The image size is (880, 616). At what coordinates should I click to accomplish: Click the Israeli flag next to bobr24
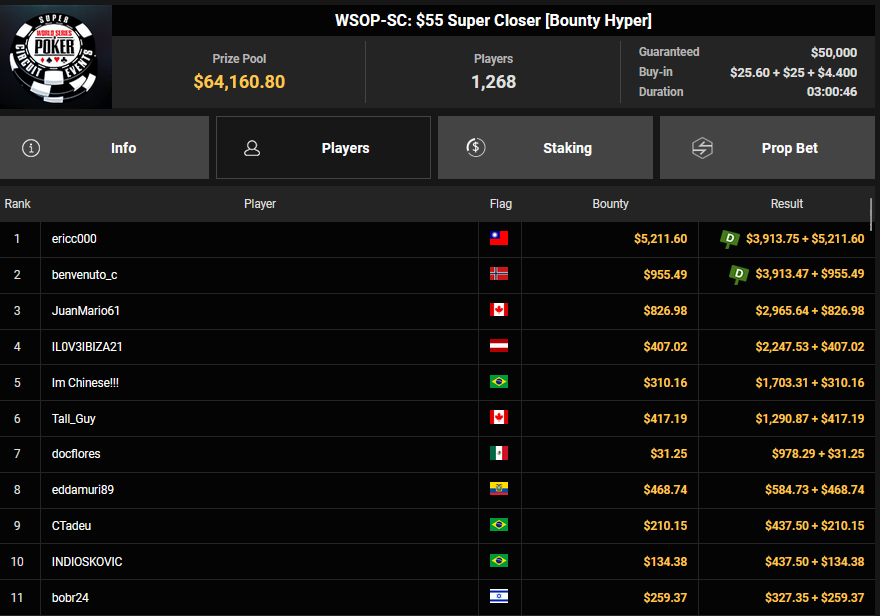tap(498, 597)
